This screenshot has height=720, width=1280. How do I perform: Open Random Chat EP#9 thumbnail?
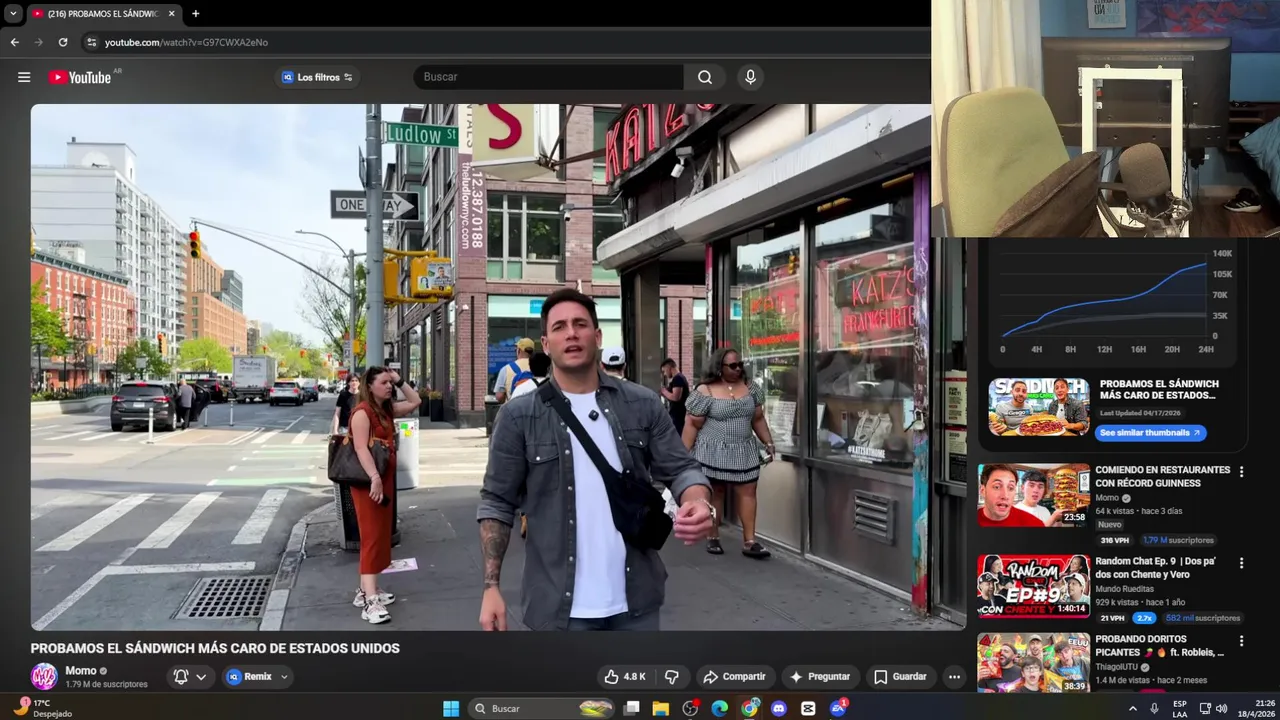[x=1034, y=586]
